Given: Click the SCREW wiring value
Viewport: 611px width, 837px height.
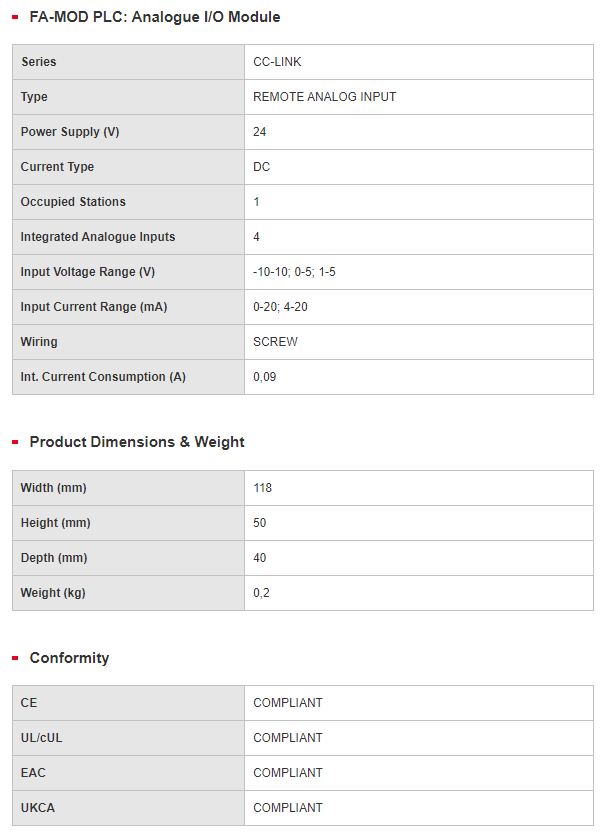Looking at the screenshot, I should pos(275,342).
